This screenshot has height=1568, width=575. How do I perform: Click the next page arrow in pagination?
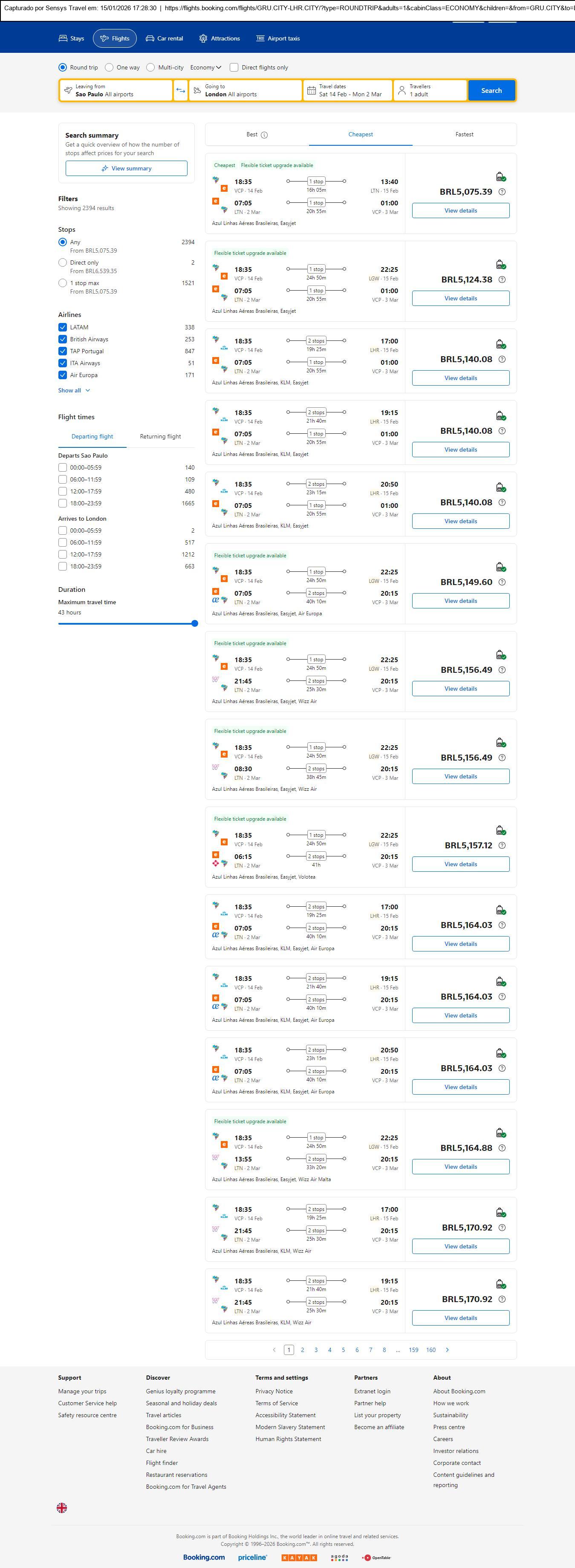click(447, 1349)
